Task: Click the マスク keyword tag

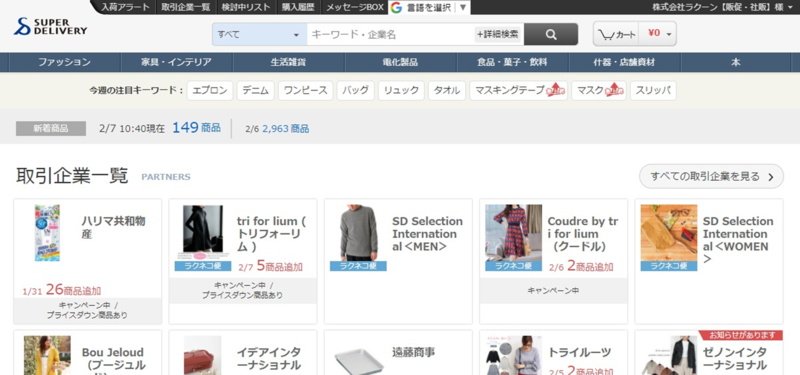Action: point(599,90)
